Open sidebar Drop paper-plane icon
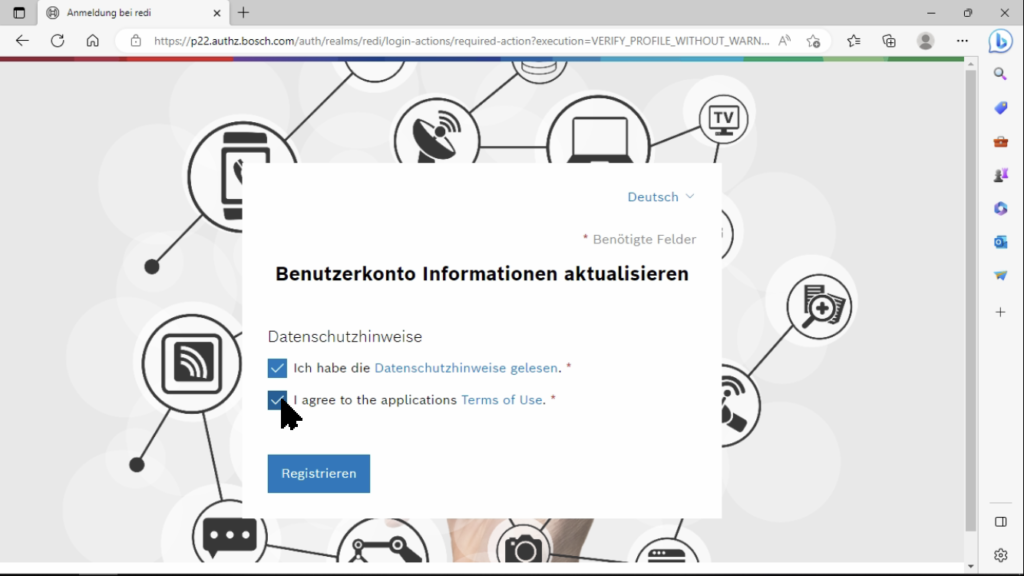Viewport: 1024px width, 576px height. coord(1000,276)
